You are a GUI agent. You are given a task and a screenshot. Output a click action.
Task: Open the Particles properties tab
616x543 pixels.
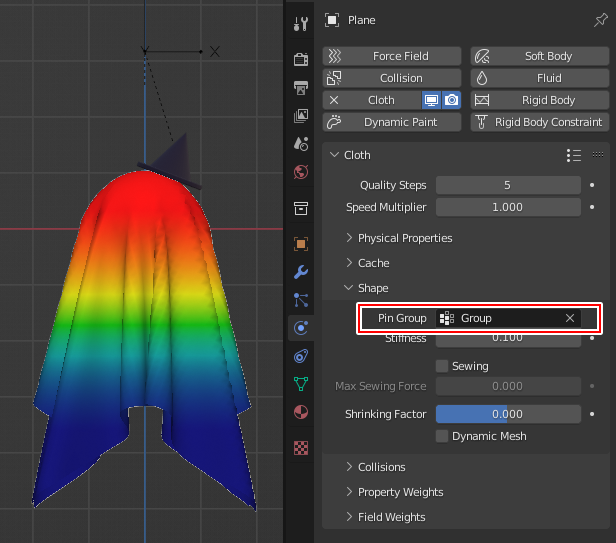coord(300,300)
